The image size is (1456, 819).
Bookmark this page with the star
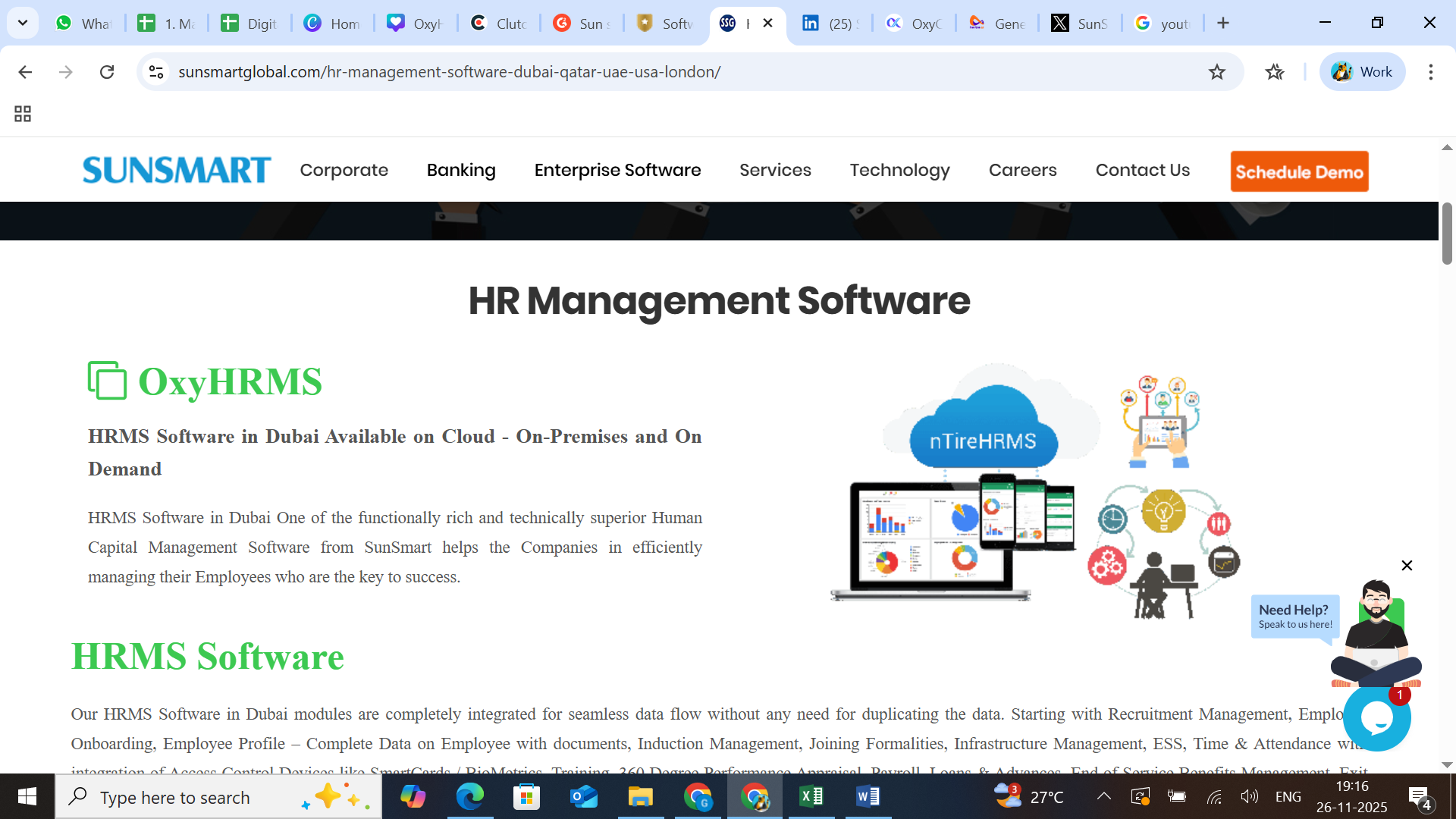(x=1217, y=72)
